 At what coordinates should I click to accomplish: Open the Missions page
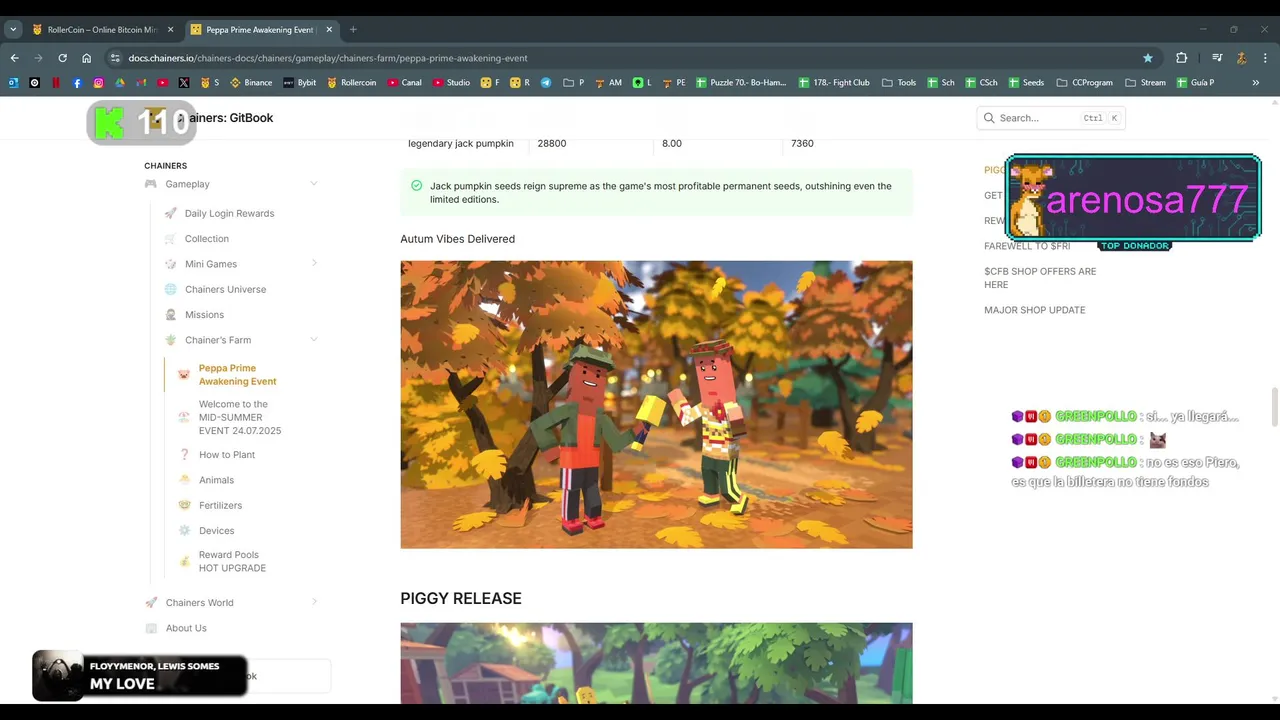pyautogui.click(x=204, y=315)
